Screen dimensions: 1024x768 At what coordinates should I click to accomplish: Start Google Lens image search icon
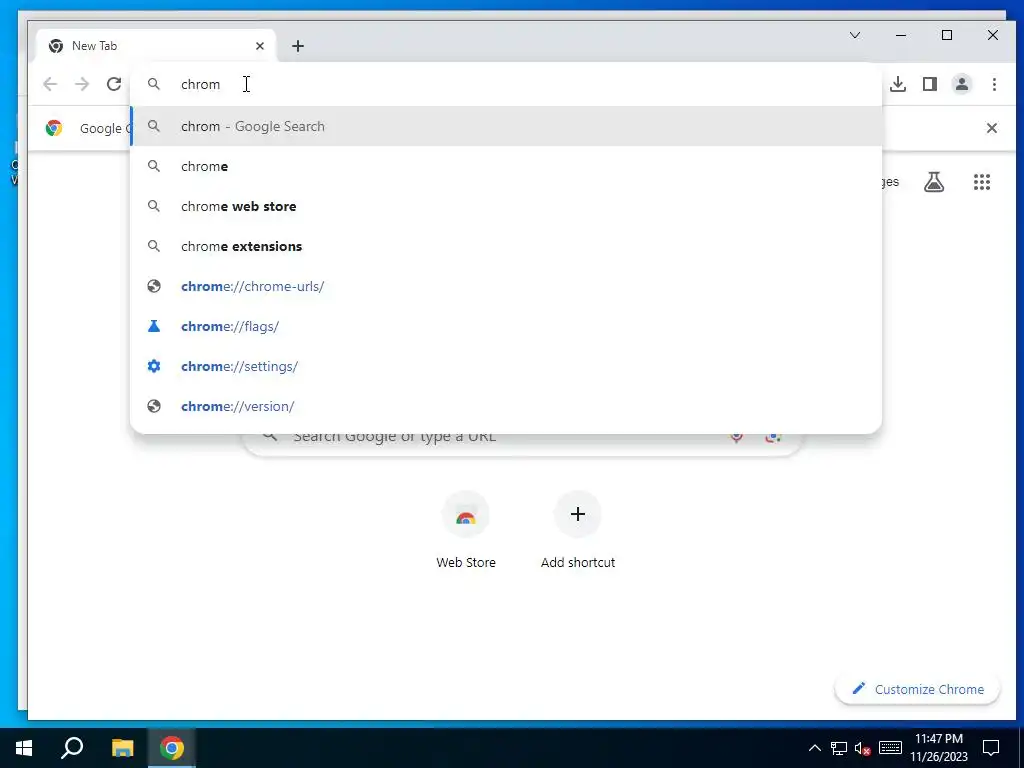773,439
